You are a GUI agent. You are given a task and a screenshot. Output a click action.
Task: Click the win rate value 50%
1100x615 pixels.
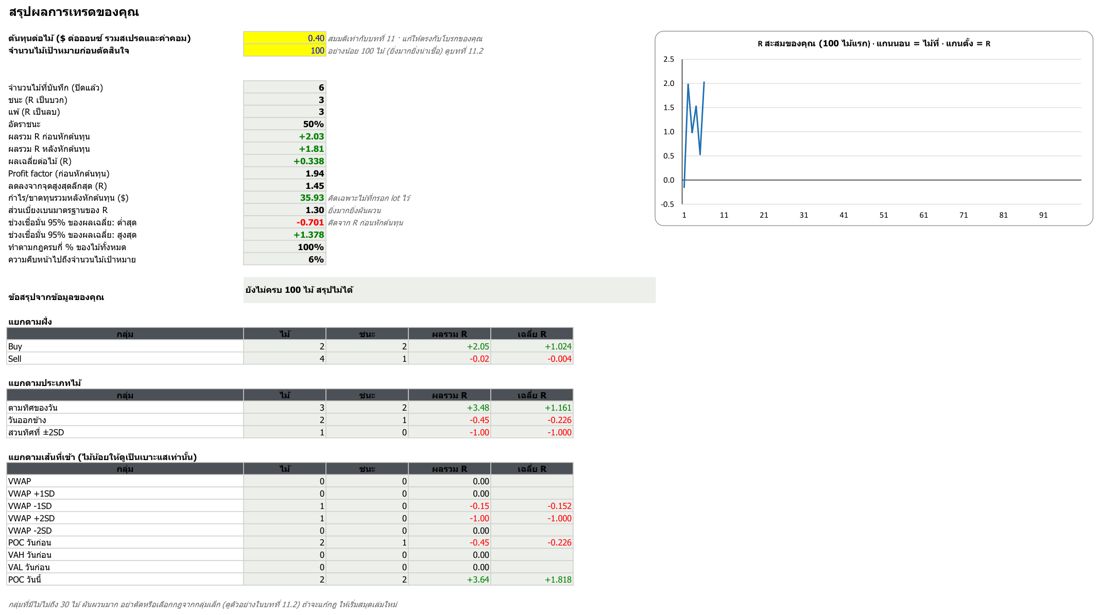[284, 124]
